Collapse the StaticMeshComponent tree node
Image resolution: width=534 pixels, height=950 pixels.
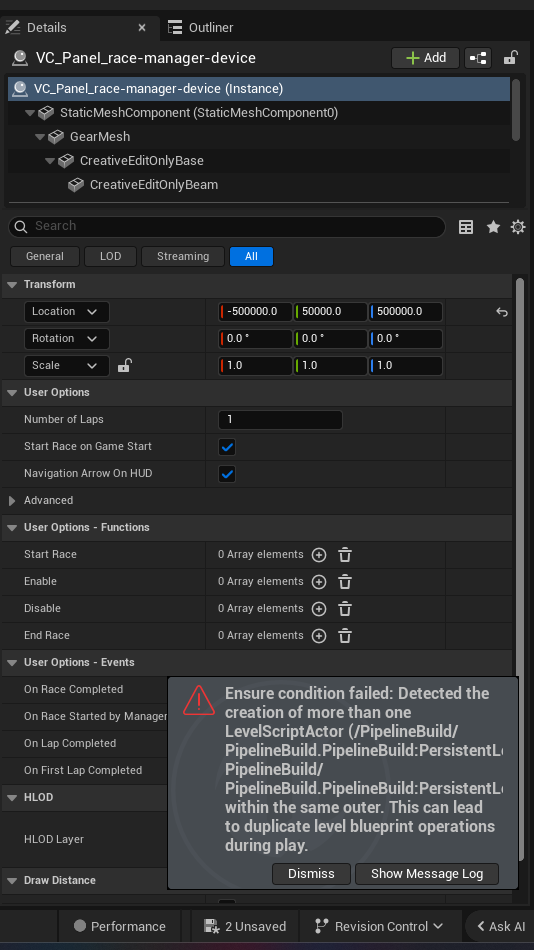click(x=30, y=113)
